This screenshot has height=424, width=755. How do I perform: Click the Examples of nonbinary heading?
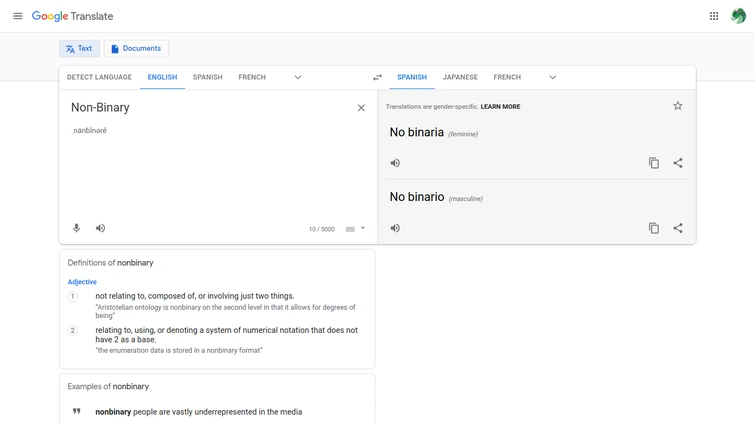tap(108, 386)
